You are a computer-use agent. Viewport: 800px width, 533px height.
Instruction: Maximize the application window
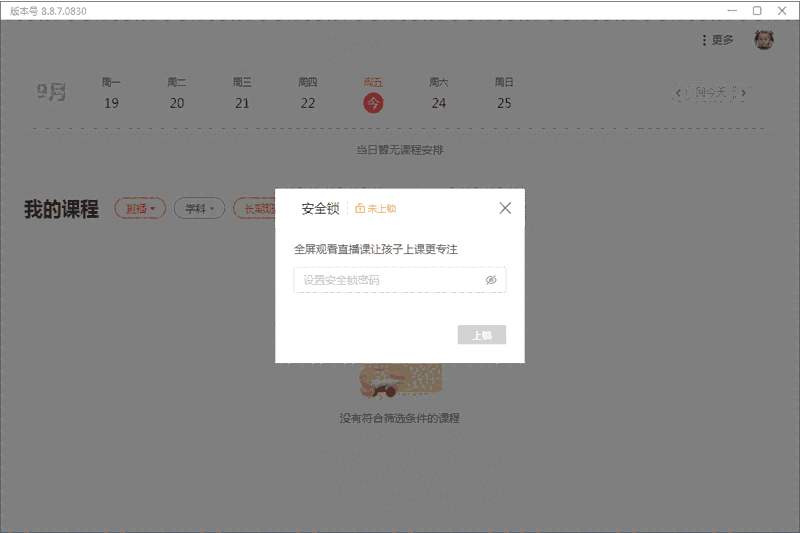pos(757,11)
